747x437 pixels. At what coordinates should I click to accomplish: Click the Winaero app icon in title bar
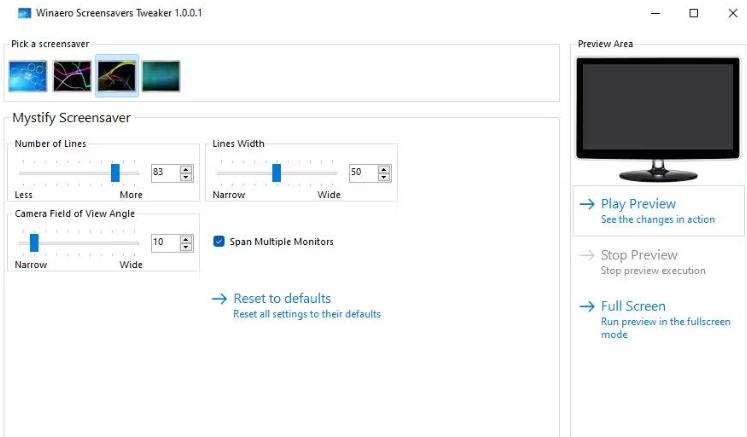point(24,13)
